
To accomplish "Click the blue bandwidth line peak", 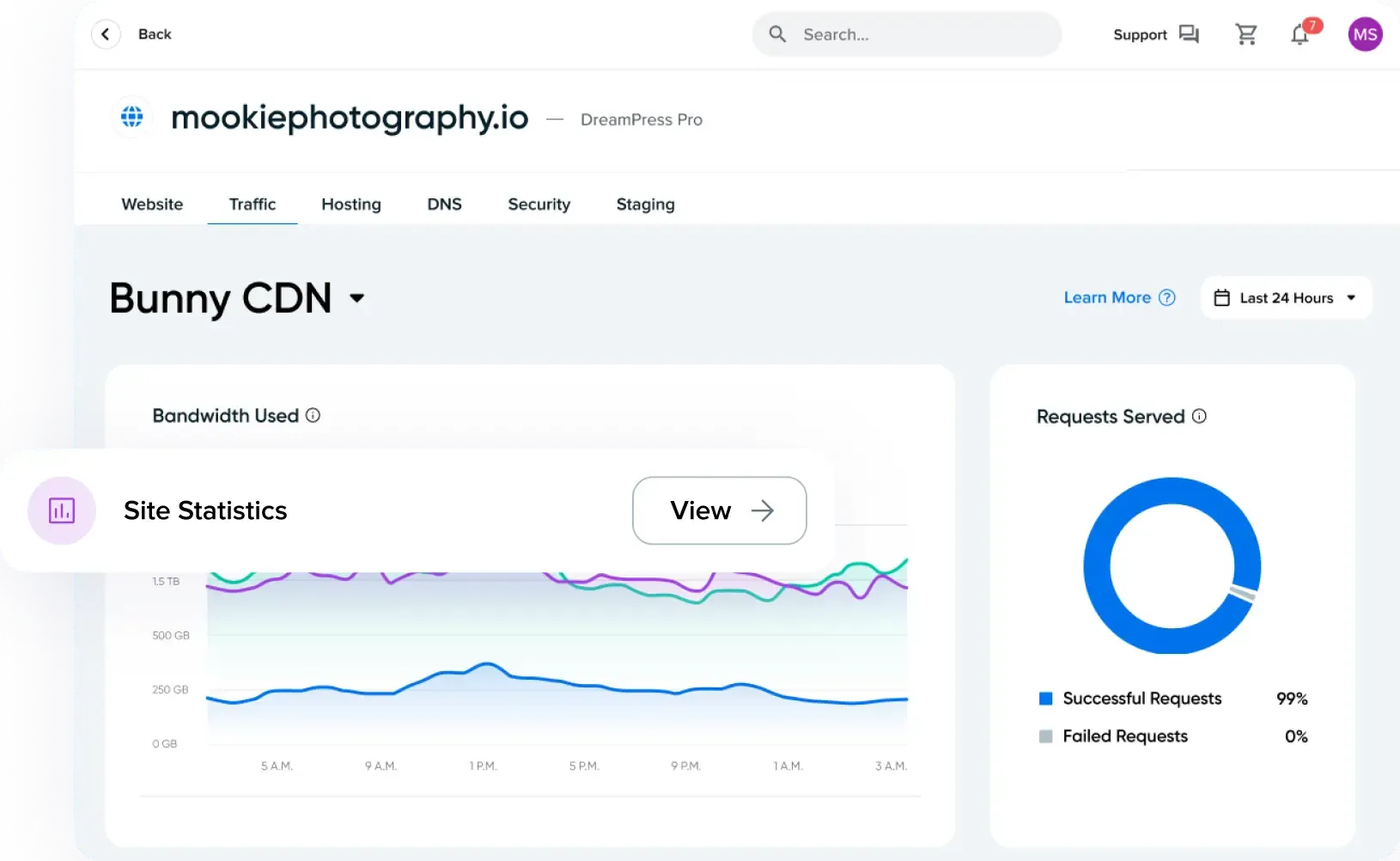I will point(487,664).
